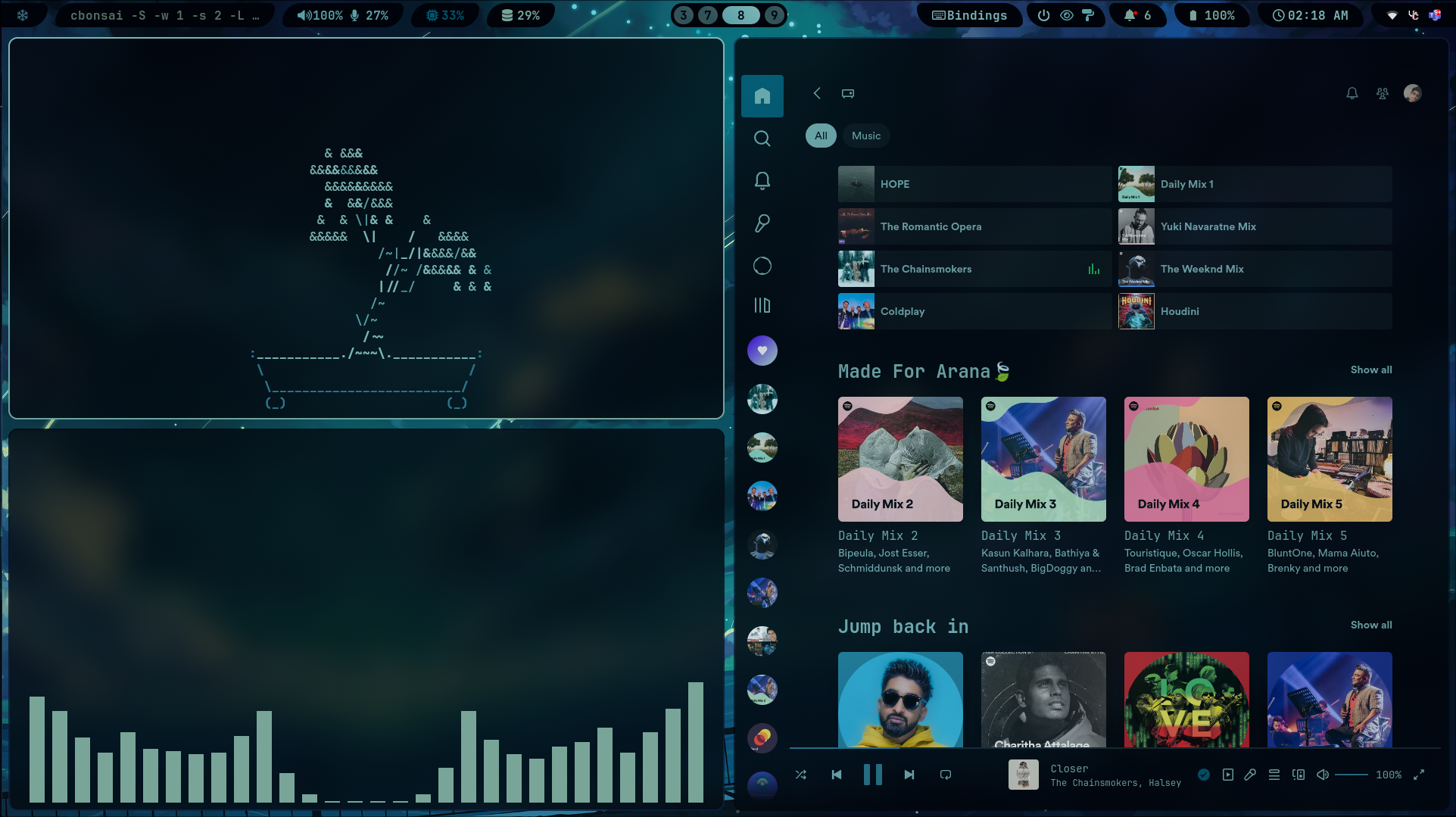Toggle the eye icon in the top bar
Screen dimensions: 1456x817
click(1067, 15)
